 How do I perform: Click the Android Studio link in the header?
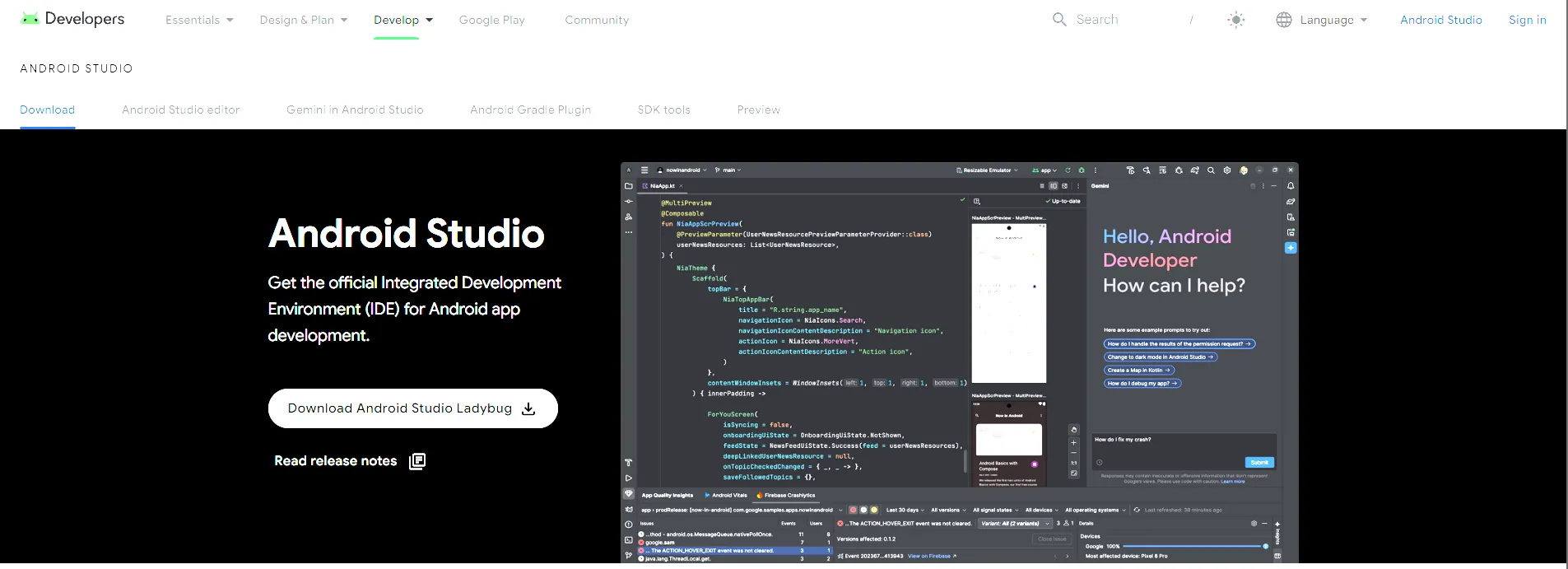point(1441,20)
